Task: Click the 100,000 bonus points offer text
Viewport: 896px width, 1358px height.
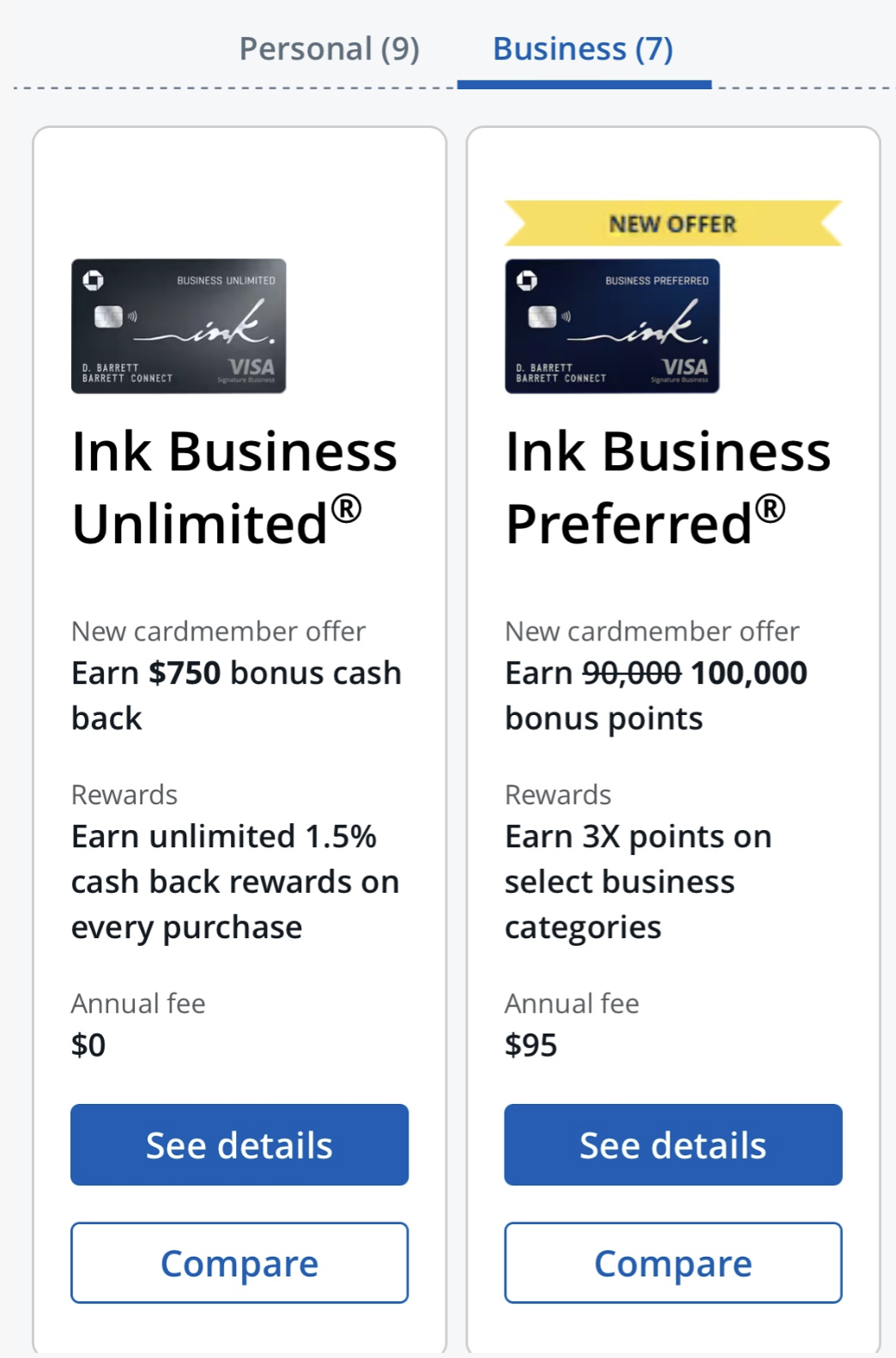Action: coord(748,673)
